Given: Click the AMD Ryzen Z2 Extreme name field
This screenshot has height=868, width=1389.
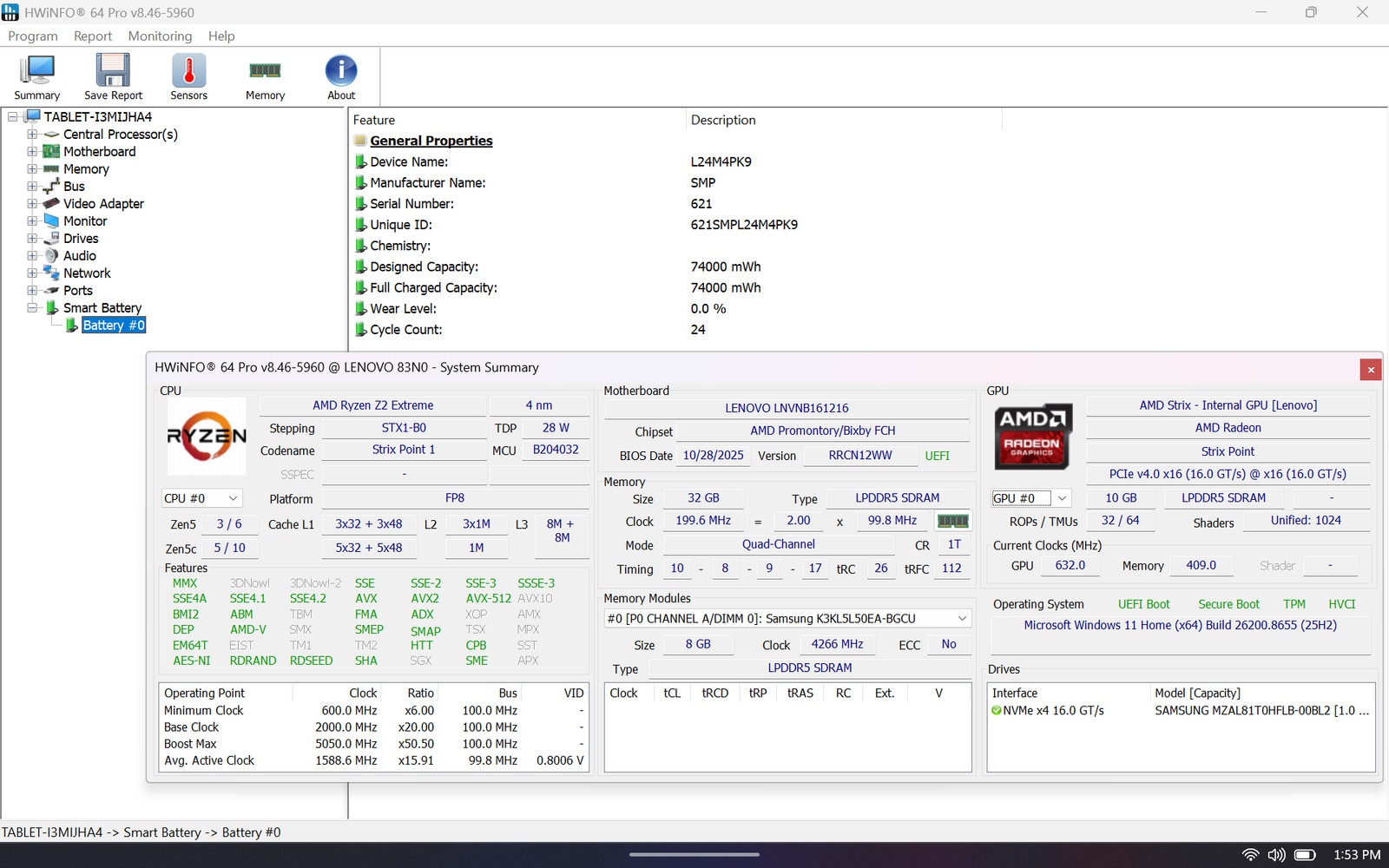Looking at the screenshot, I should pyautogui.click(x=373, y=405).
